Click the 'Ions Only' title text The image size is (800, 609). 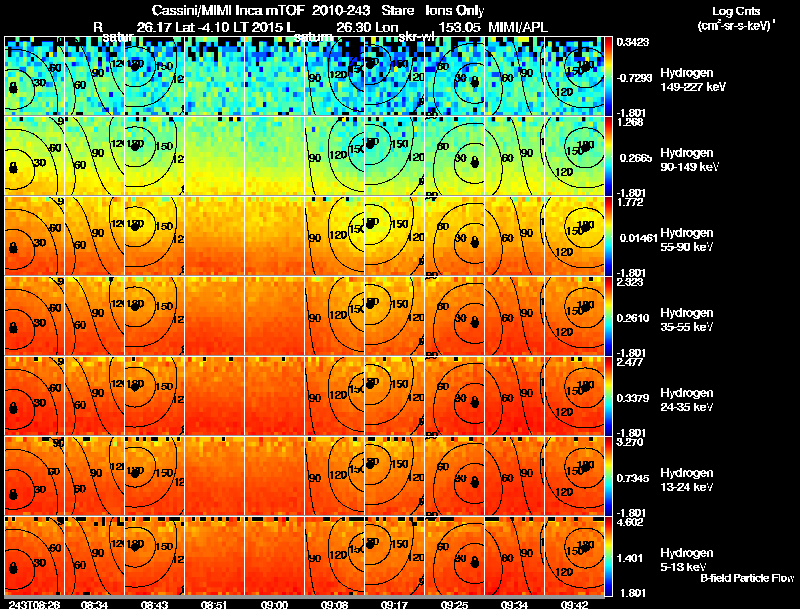tap(455, 10)
